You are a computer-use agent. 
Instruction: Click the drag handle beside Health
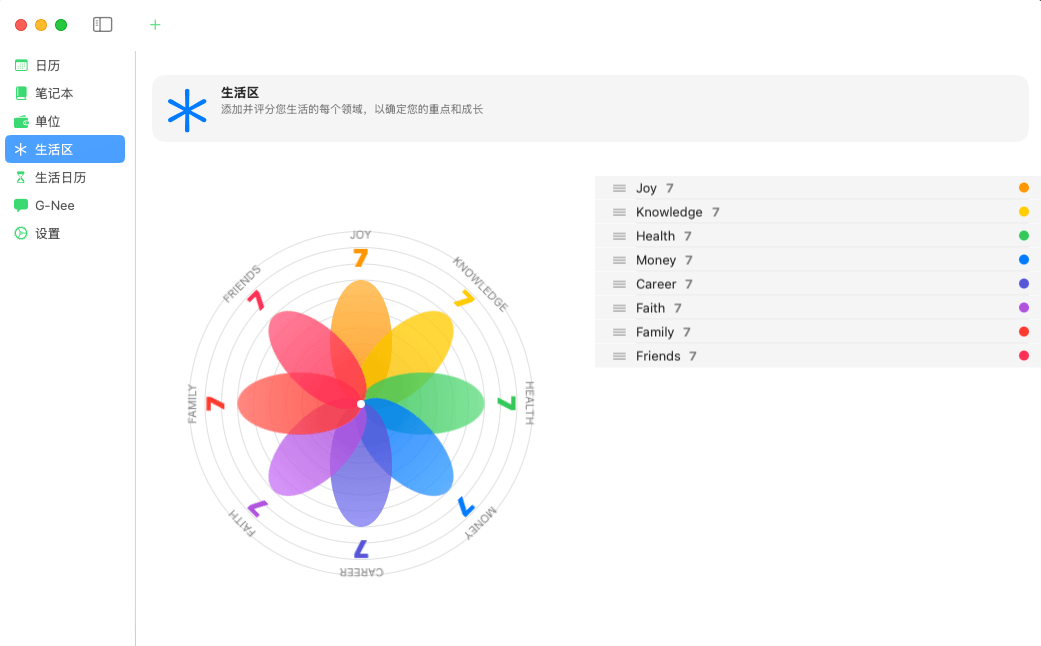point(619,236)
